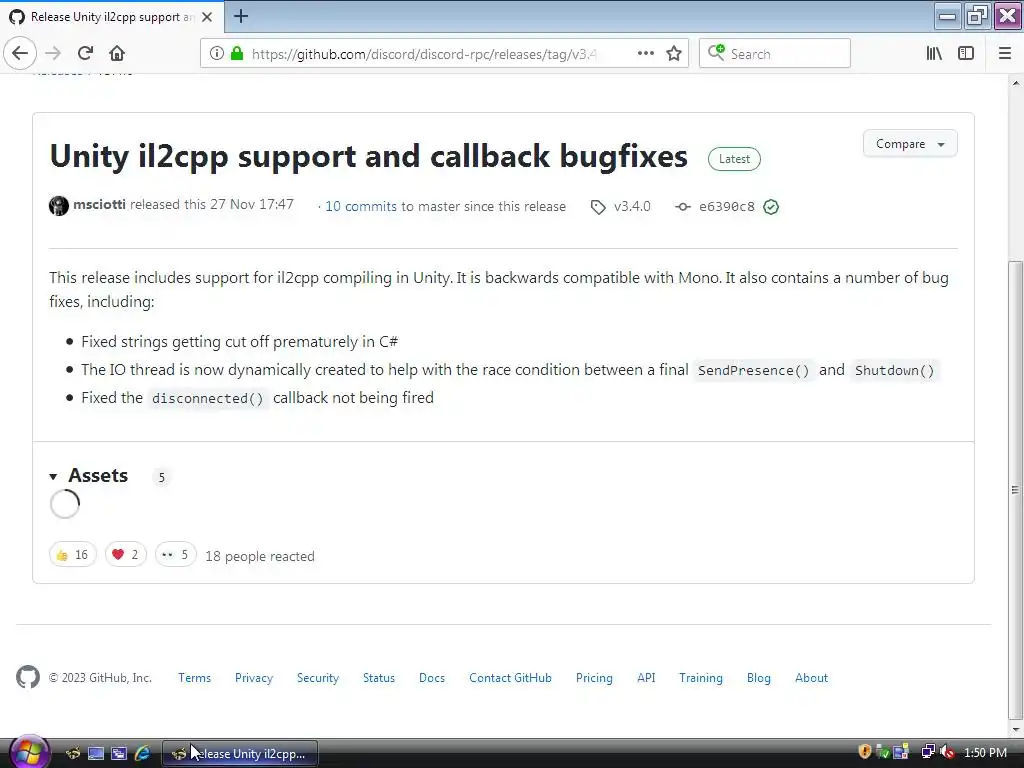Go back to the previous page
Screen dimensions: 1024x768
[20, 53]
